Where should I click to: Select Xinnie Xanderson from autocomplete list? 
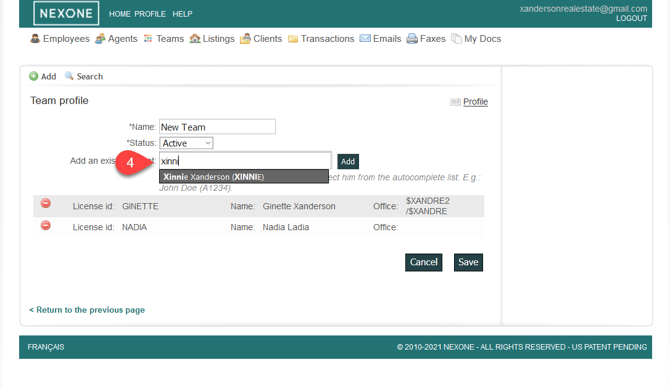click(244, 177)
